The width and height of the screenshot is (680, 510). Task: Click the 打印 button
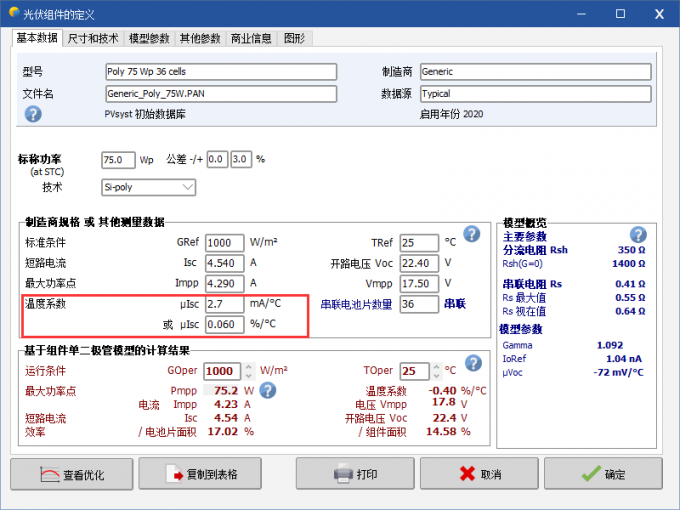(x=355, y=474)
